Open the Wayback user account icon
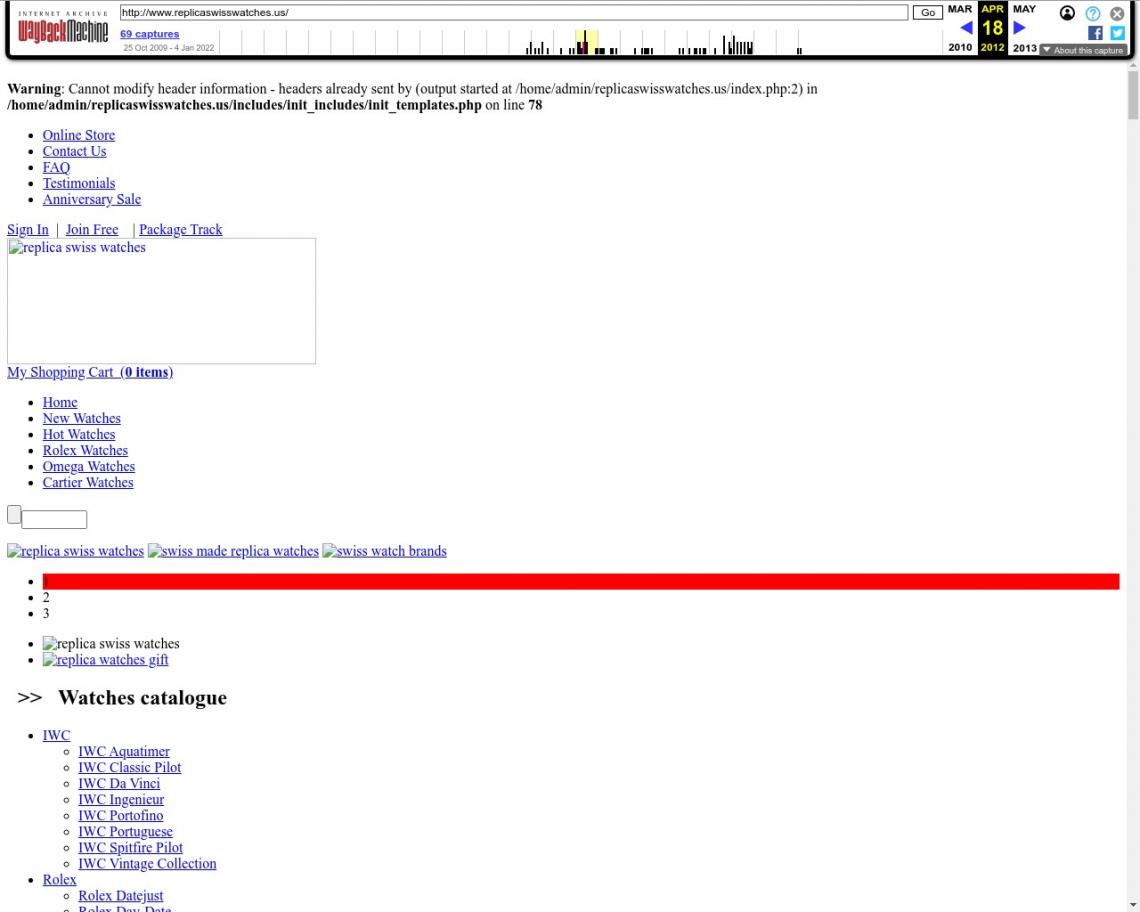 point(1067,13)
